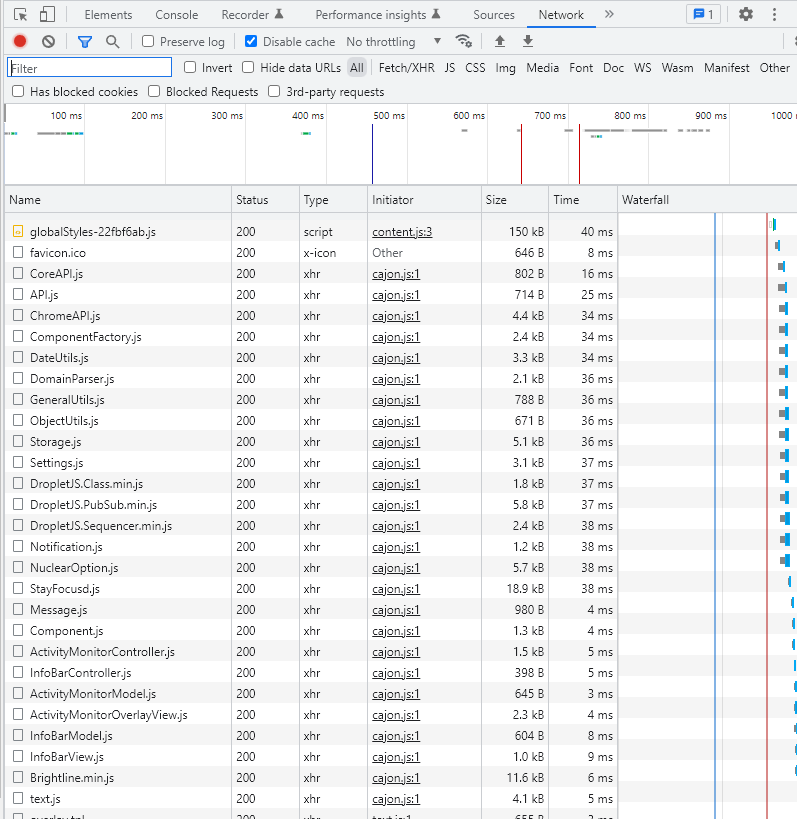Open cajon.js:1 initiator for text.js
This screenshot has width=797, height=819.
pyautogui.click(x=396, y=798)
